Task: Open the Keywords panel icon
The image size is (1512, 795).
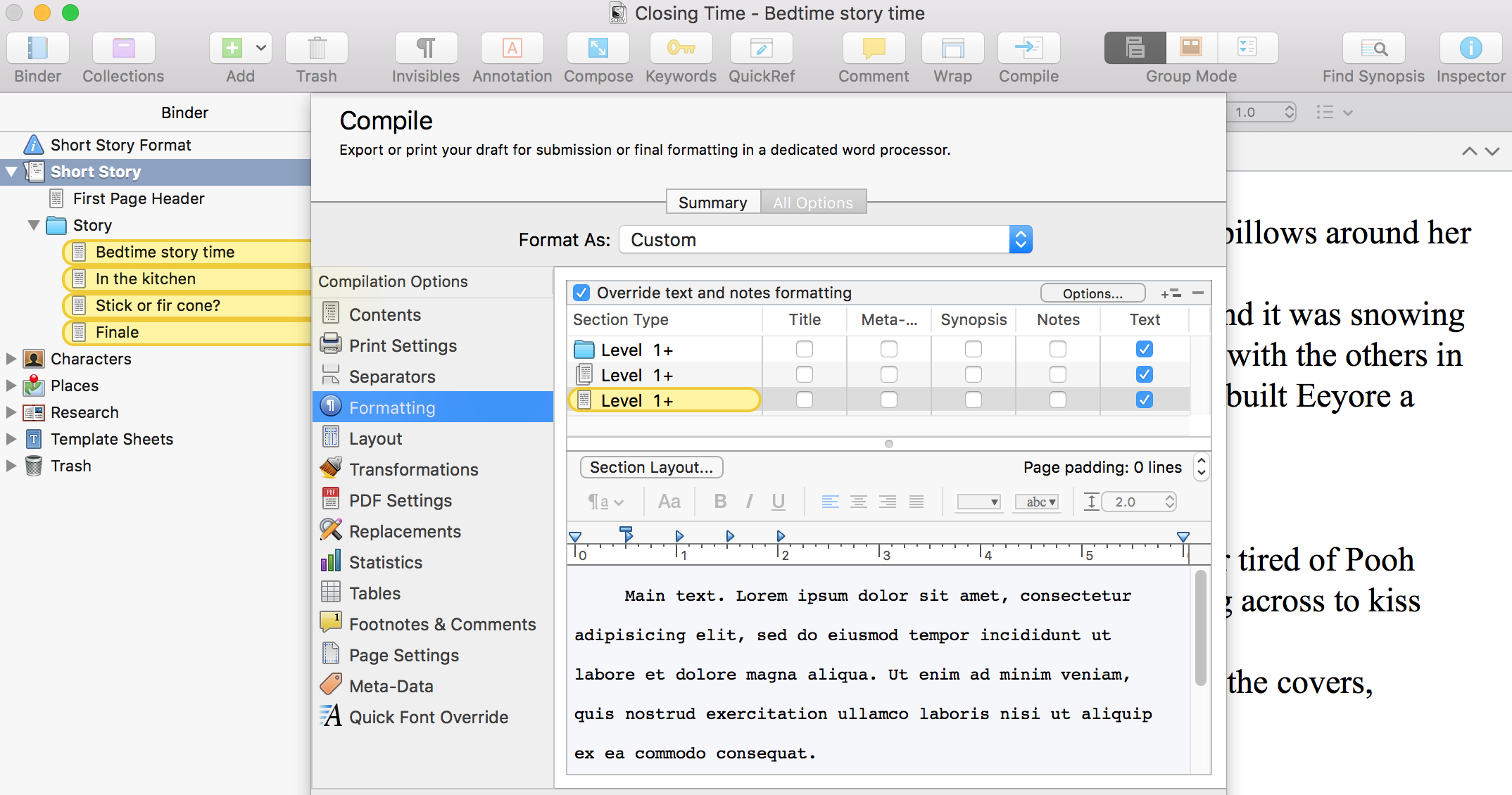Action: click(681, 49)
